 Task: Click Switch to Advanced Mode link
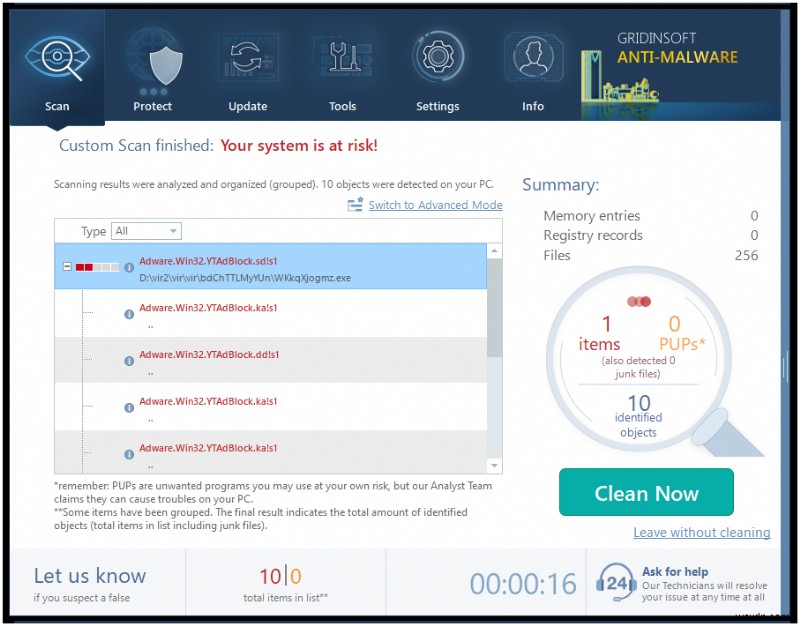[x=435, y=205]
